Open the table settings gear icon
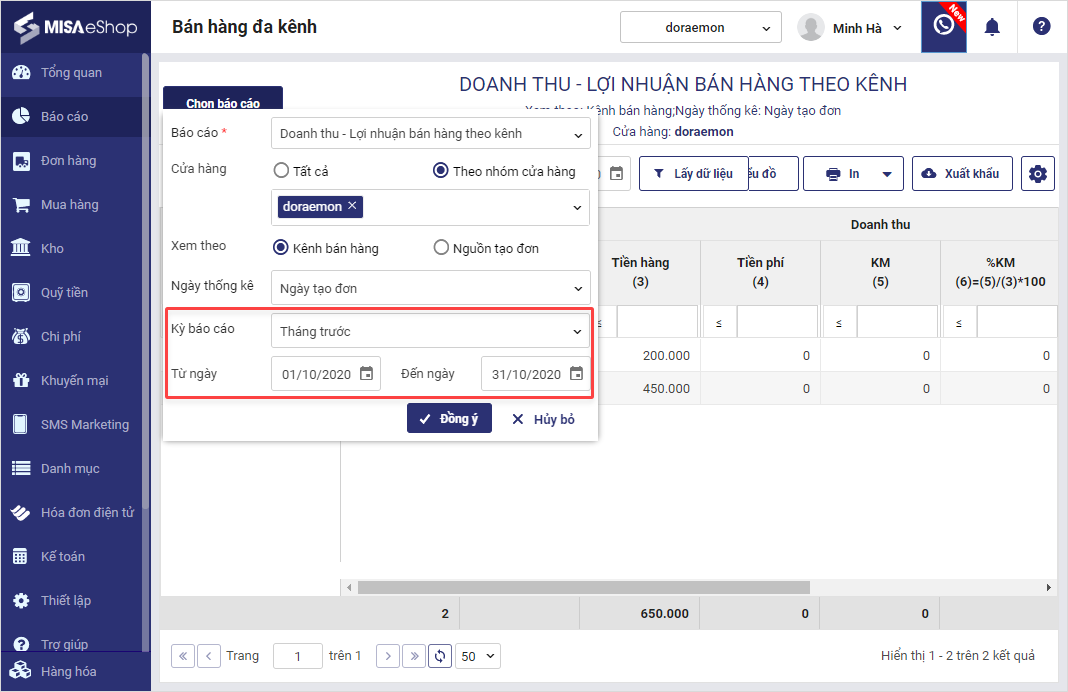 coord(1038,174)
